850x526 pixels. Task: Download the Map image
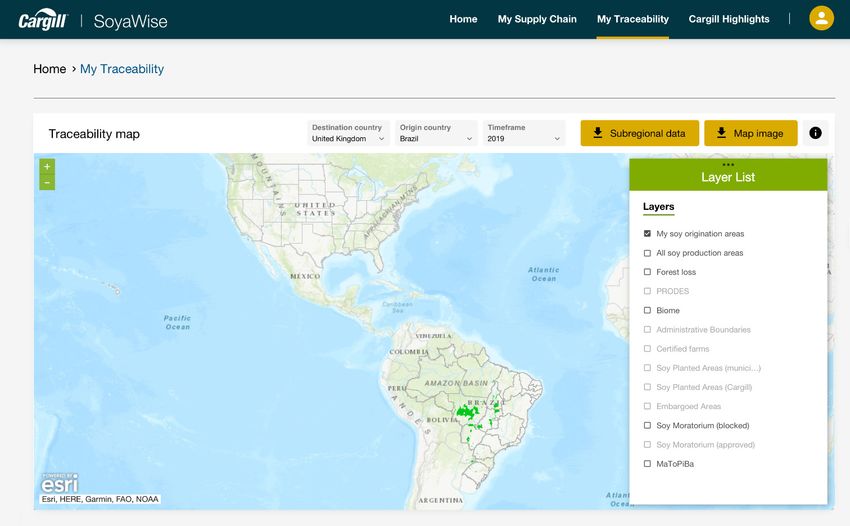[x=751, y=133]
